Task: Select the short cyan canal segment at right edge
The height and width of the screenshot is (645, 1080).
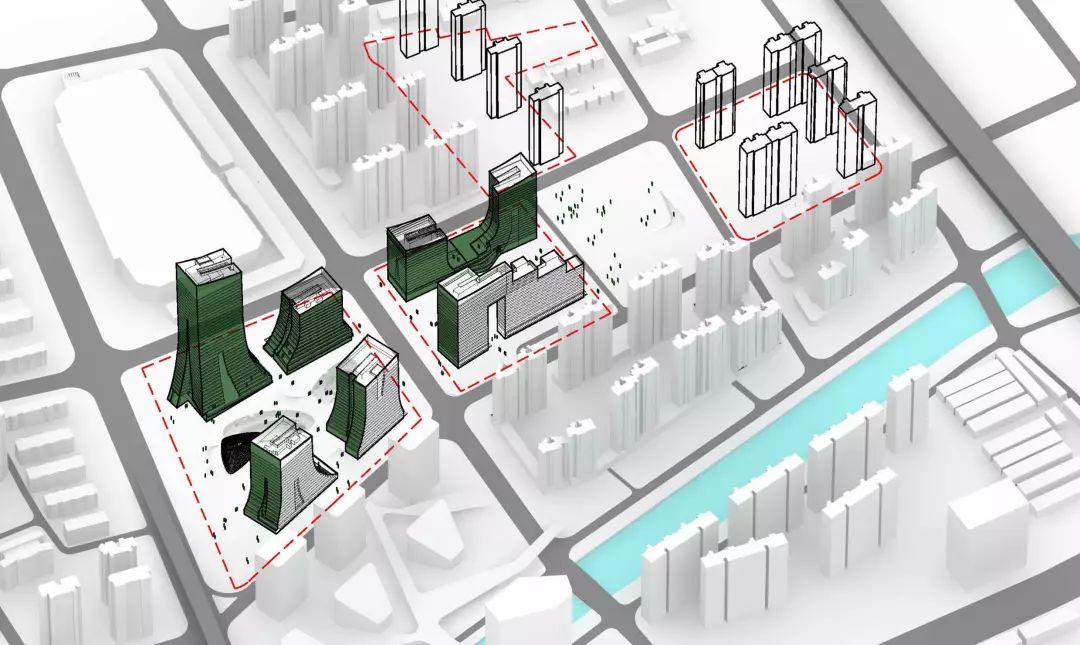Action: [1030, 268]
